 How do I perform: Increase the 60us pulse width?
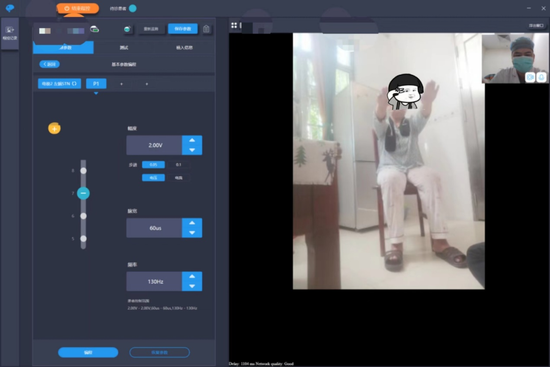(x=192, y=223)
